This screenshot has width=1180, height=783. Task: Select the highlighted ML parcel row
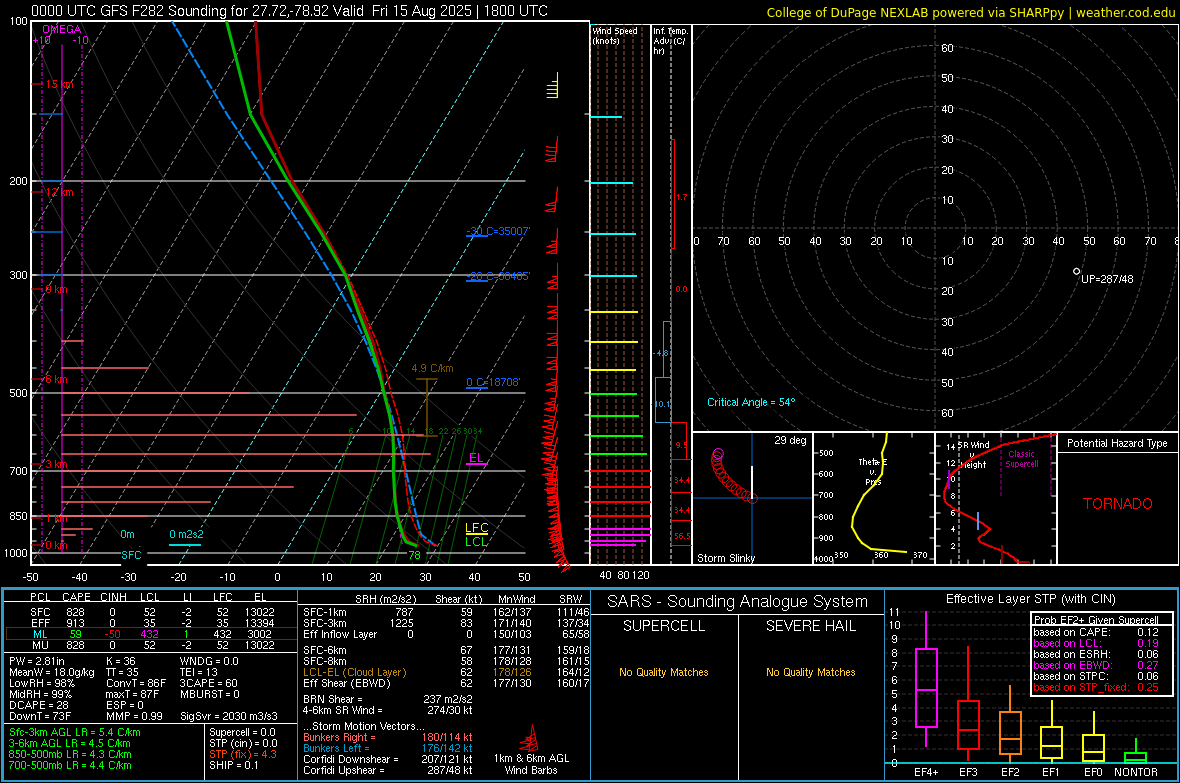tap(151, 634)
